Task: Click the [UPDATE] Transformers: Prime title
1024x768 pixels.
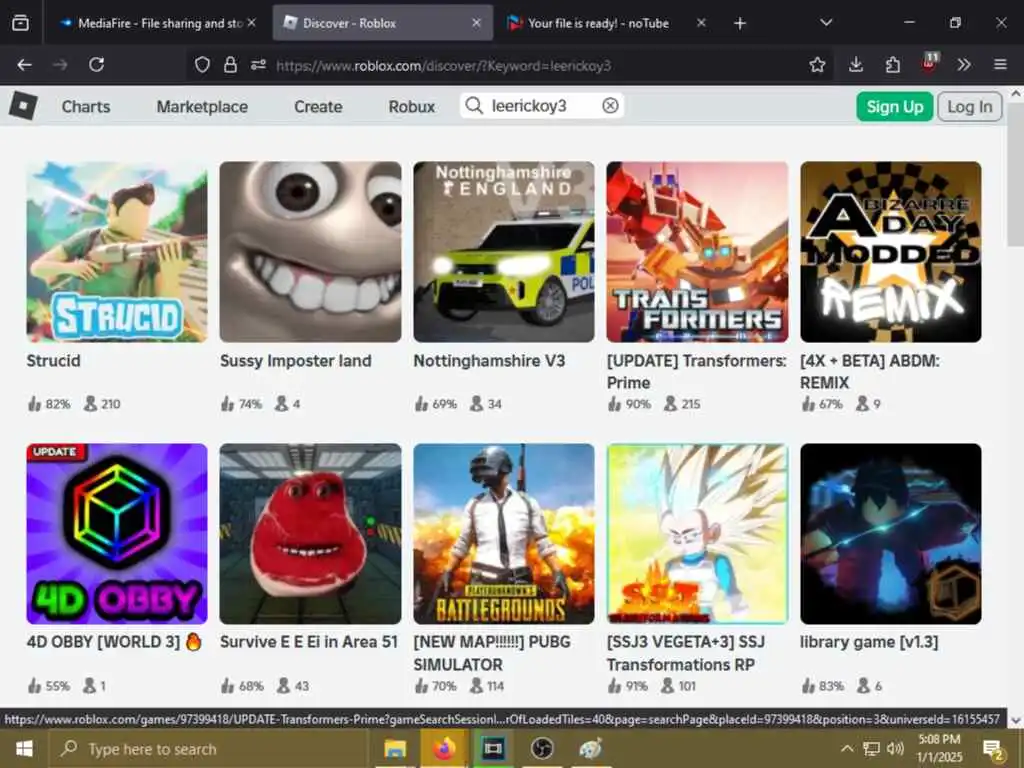Action: tap(697, 372)
